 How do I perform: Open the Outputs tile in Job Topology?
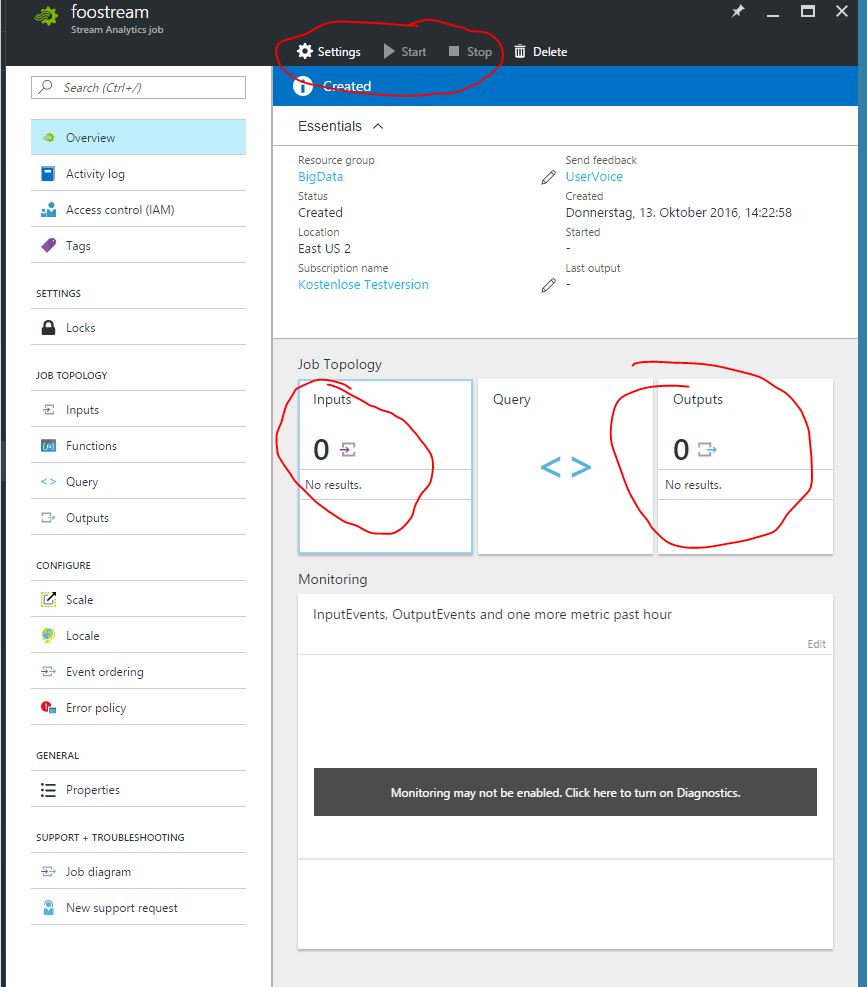click(745, 465)
